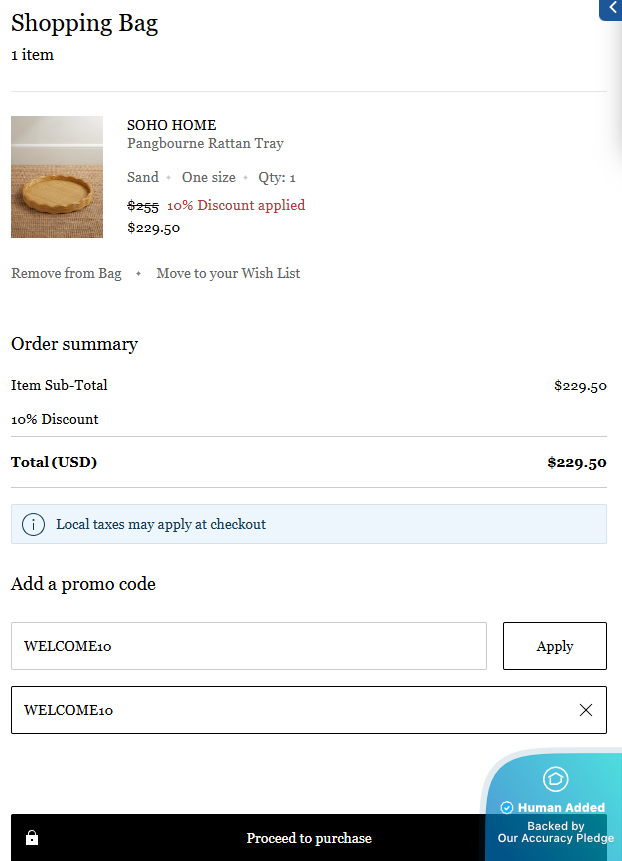
Task: Click the lock icon on the purchase bar
Action: [x=32, y=838]
